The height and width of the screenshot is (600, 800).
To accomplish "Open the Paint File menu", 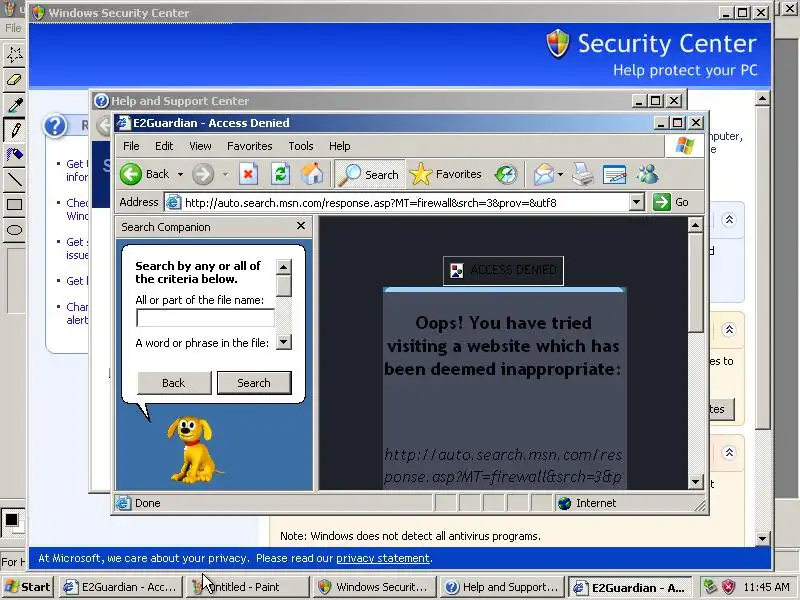I will 12,28.
